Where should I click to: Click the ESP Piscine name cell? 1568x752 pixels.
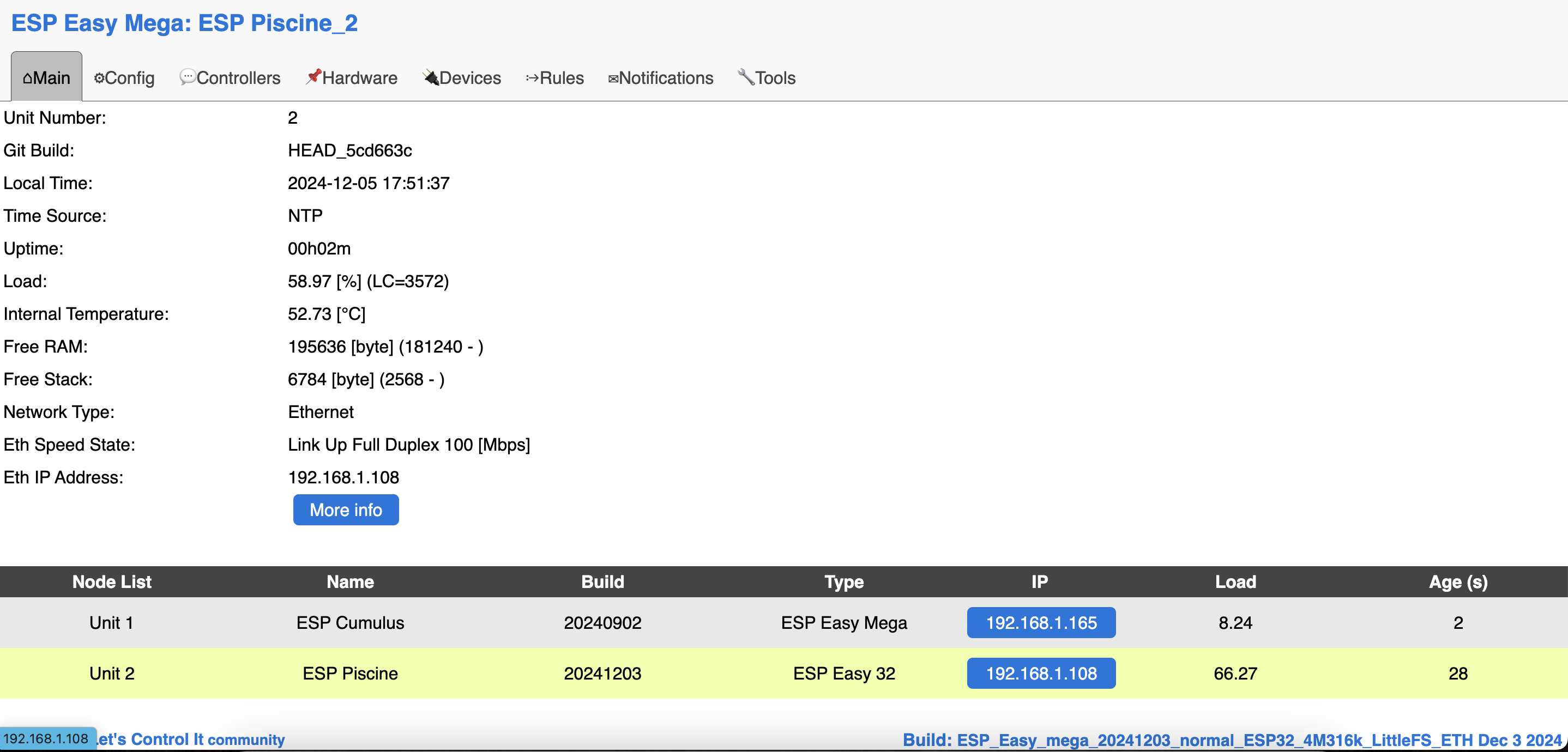[350, 674]
